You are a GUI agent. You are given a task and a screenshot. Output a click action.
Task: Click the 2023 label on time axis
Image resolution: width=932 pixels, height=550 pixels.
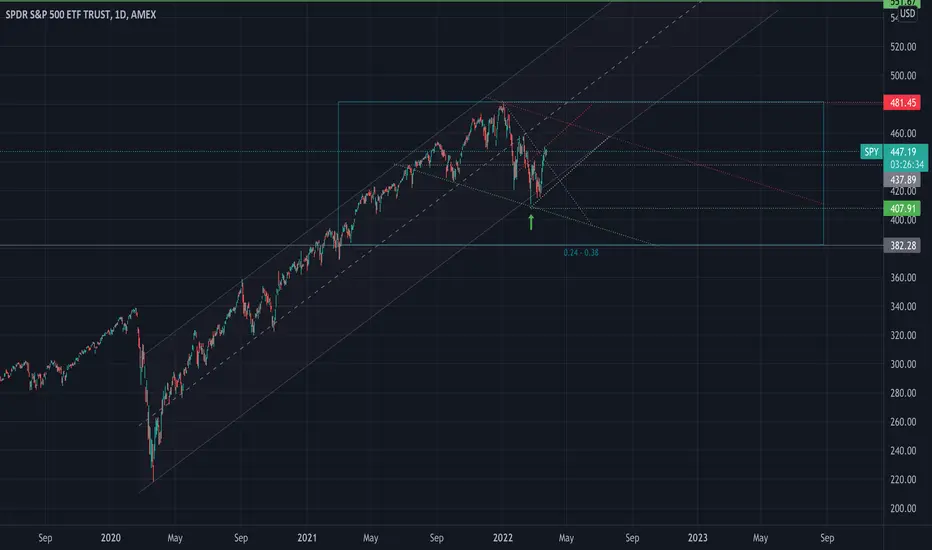[x=698, y=538]
